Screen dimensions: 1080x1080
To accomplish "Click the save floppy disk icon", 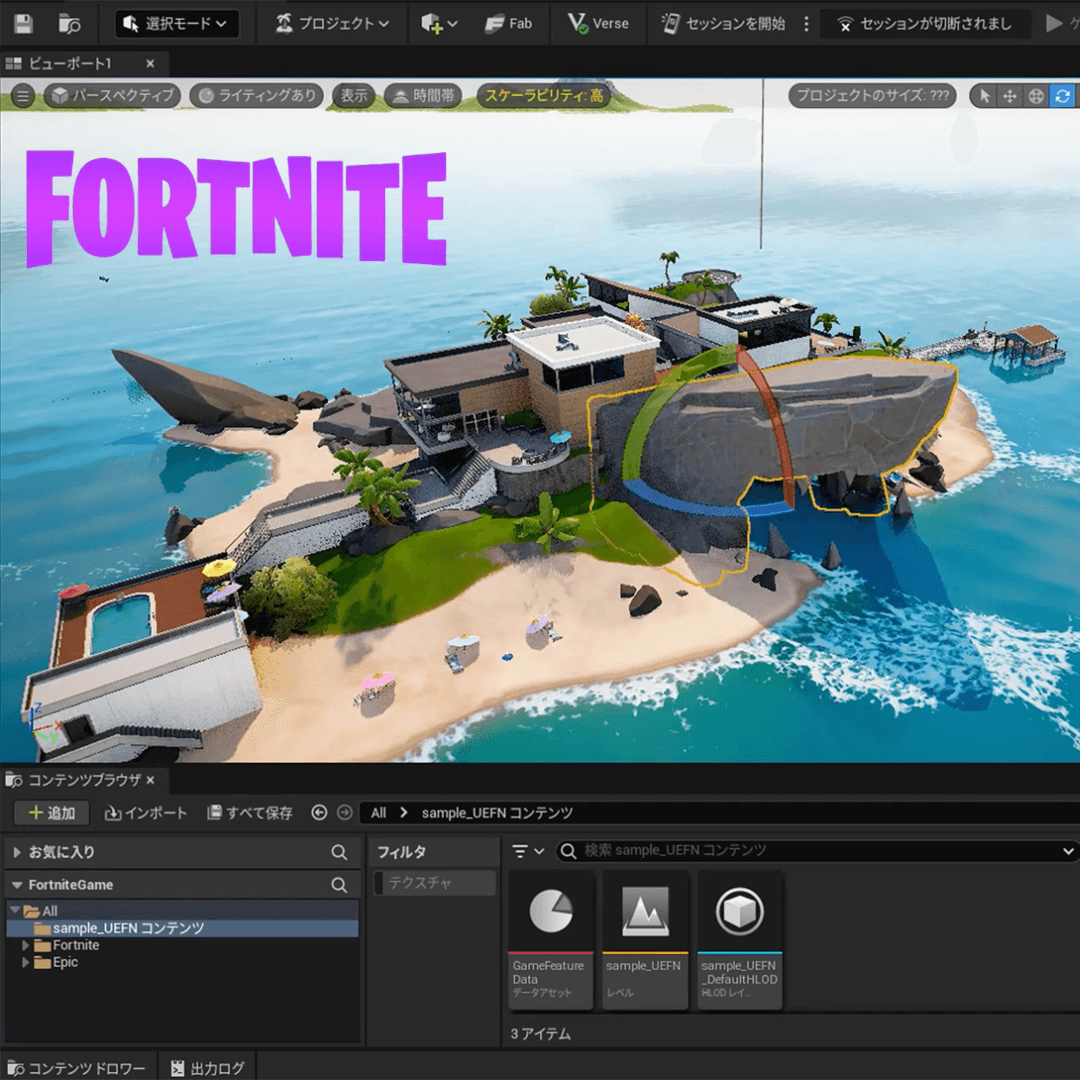I will 22,23.
